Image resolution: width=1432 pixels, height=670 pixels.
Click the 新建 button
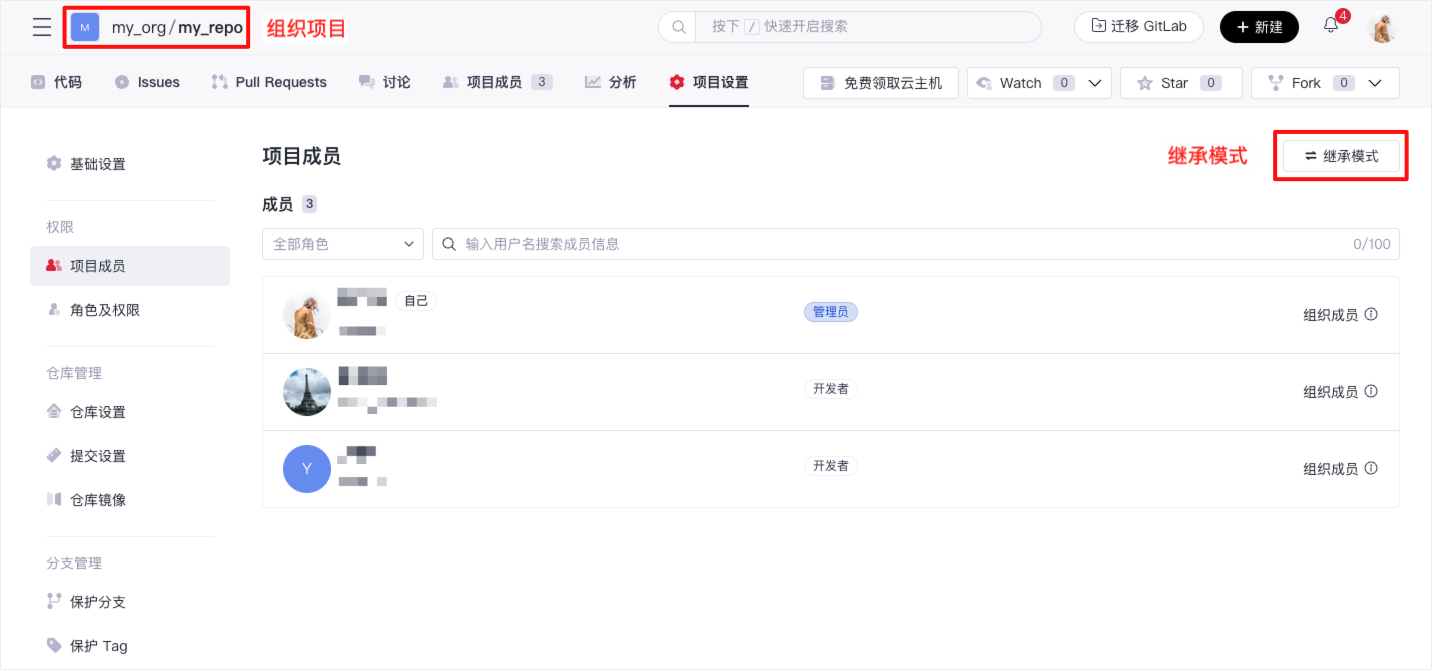point(1259,27)
